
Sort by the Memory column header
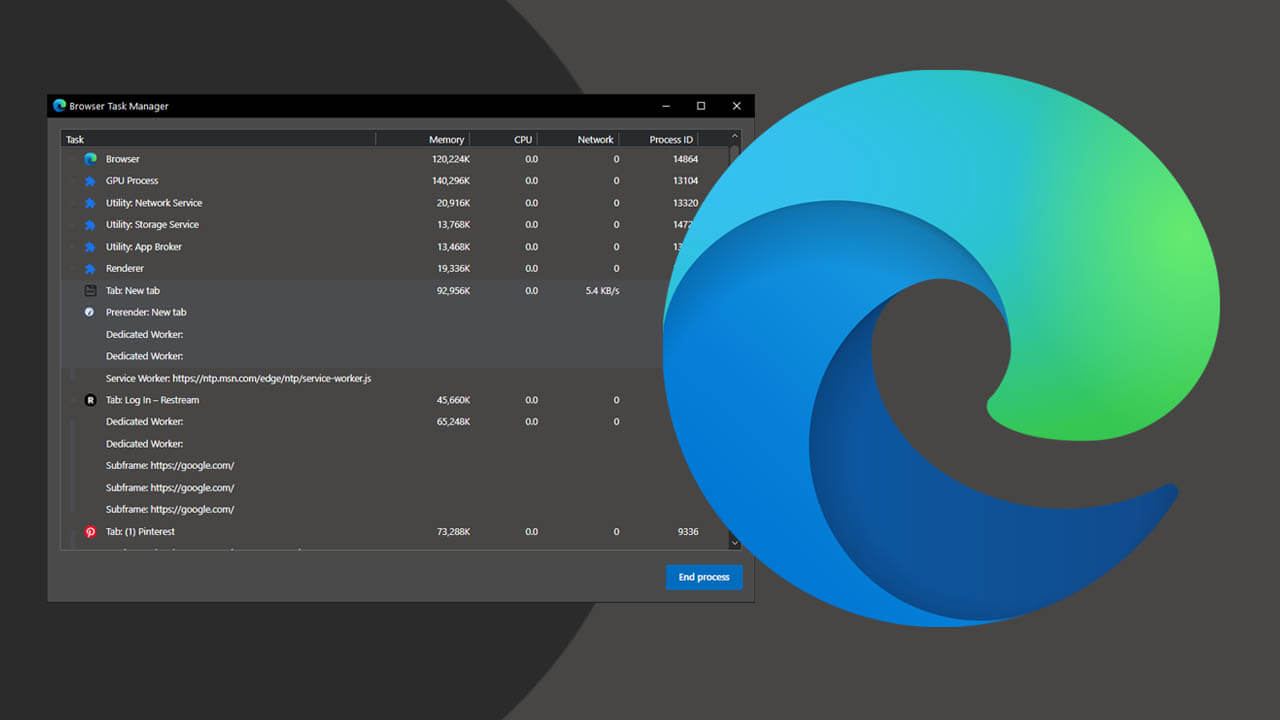[422, 139]
